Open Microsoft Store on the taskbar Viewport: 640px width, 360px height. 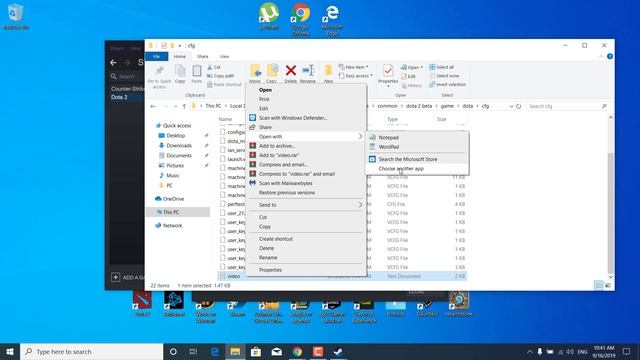[256, 351]
